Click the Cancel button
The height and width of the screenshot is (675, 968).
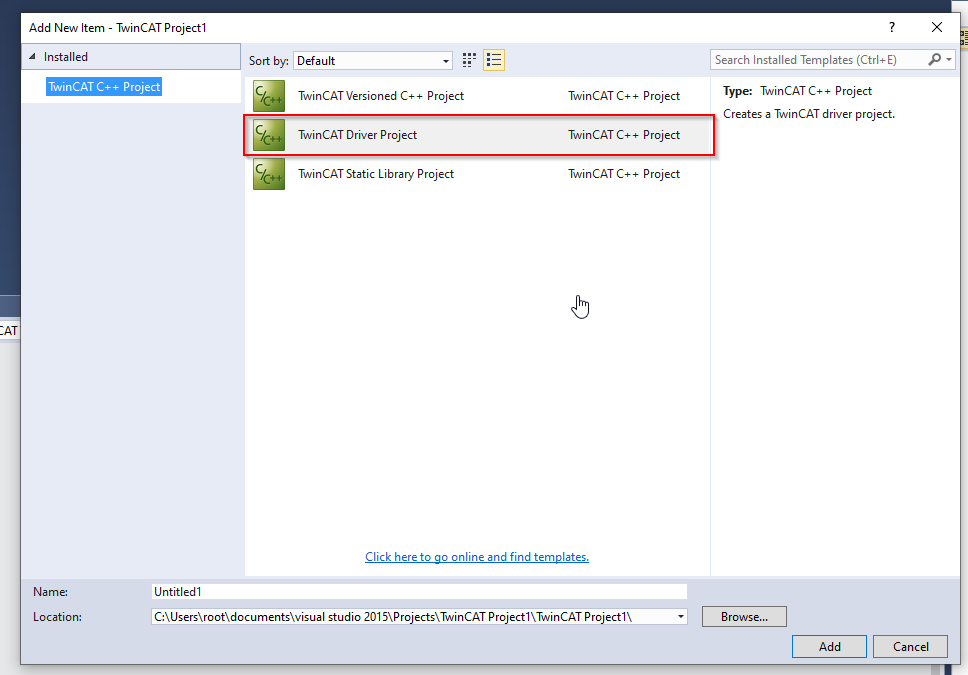(910, 647)
